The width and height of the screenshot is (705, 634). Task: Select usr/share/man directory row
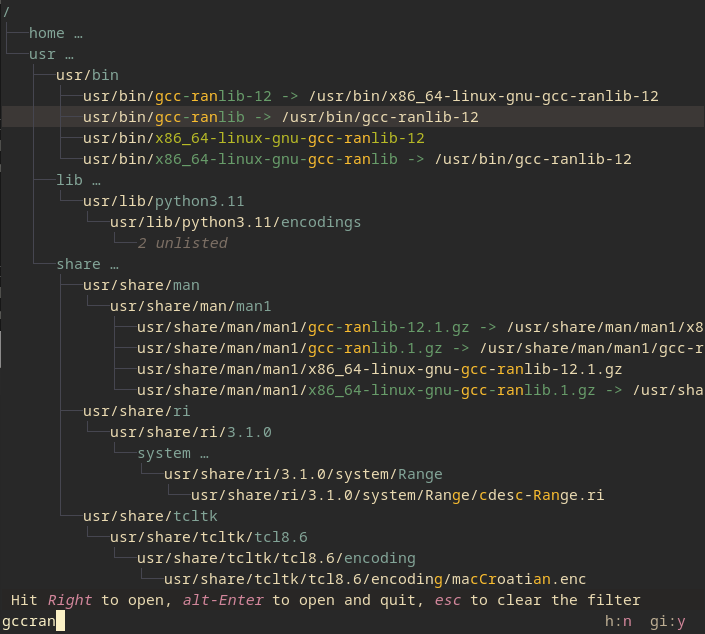tap(141, 286)
